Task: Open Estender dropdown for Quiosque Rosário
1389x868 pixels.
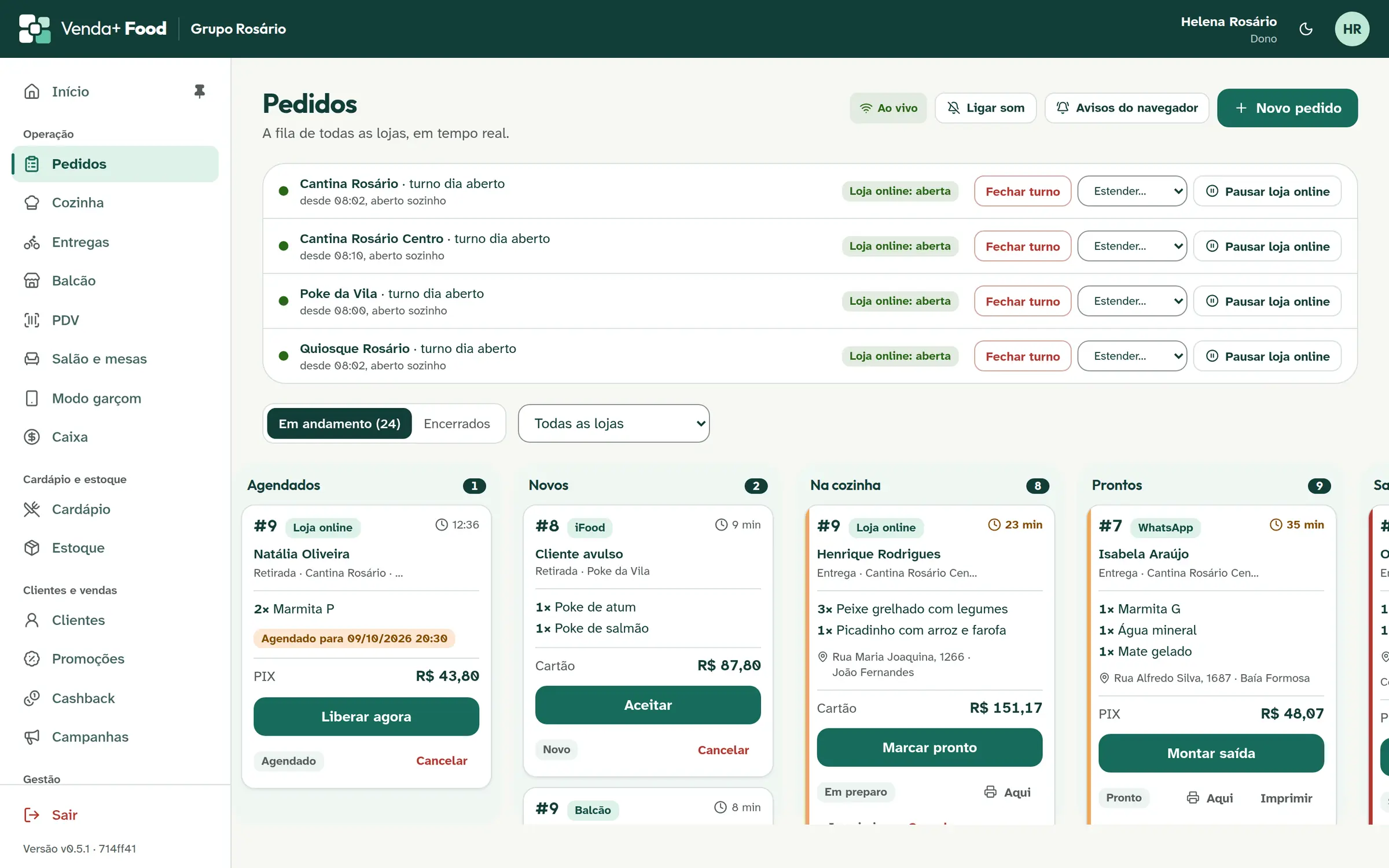Action: coord(1132,356)
